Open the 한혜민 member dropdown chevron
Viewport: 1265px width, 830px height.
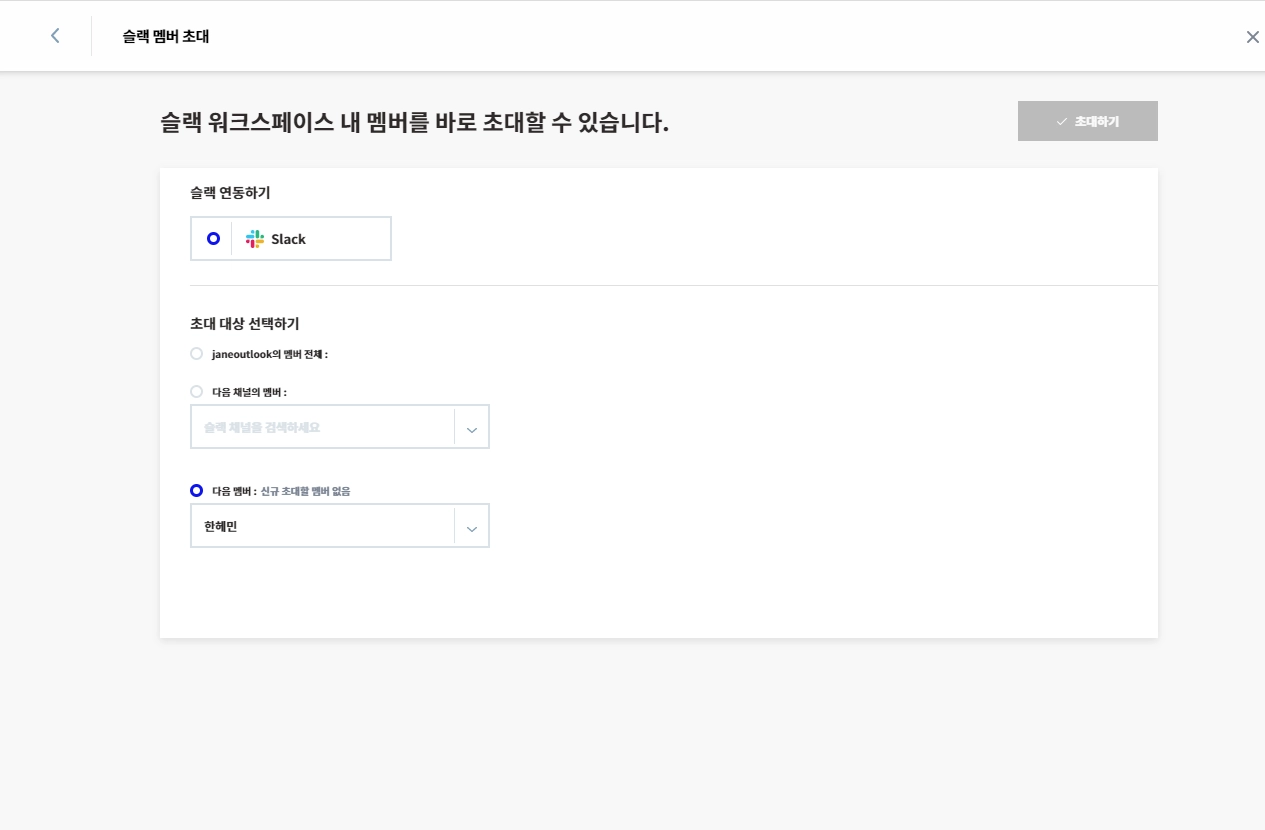[x=472, y=527]
